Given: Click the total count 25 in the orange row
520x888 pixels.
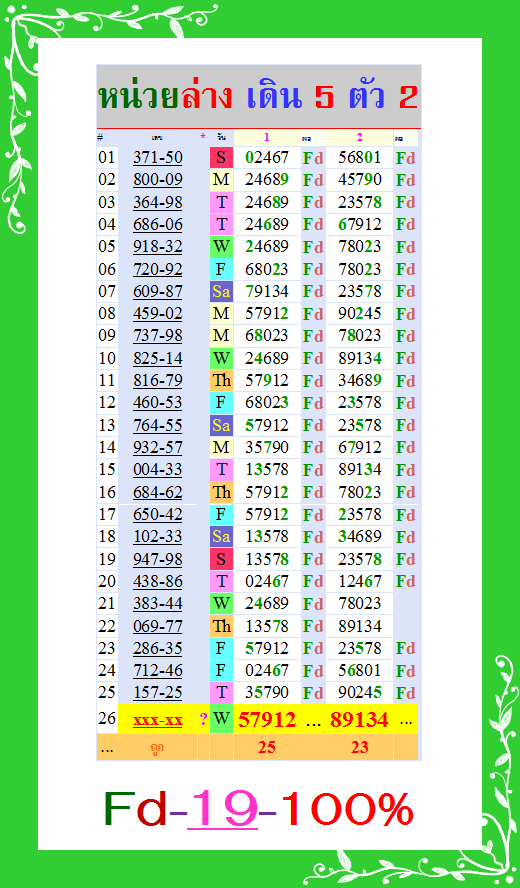Looking at the screenshot, I should pos(267,748).
